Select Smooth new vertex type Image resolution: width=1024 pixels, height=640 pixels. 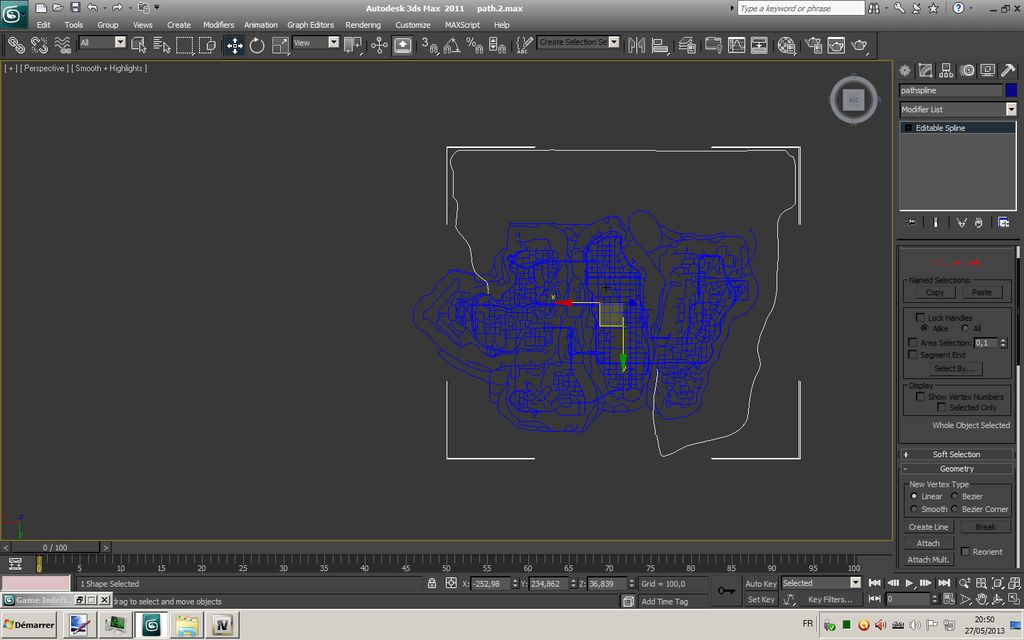[914, 509]
